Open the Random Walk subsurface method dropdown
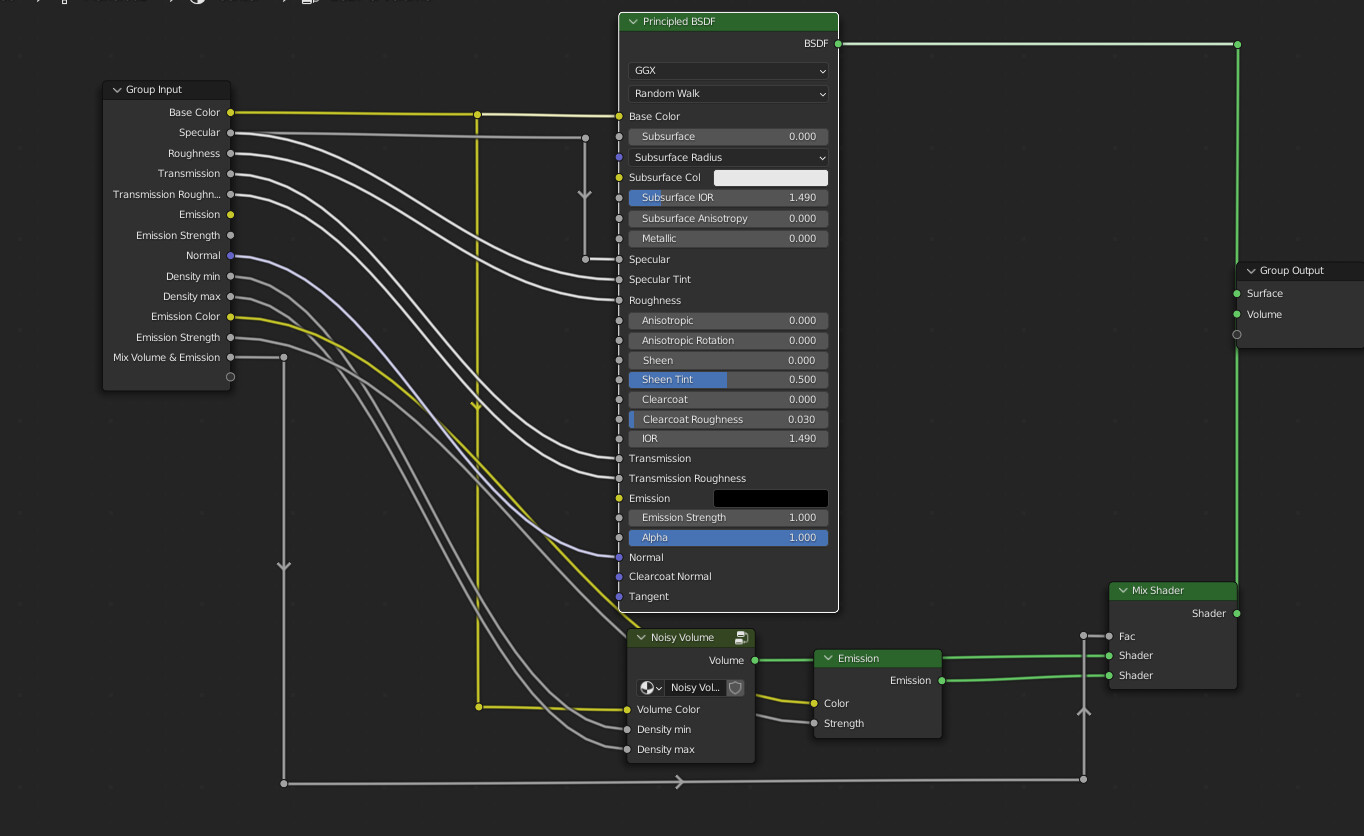 pyautogui.click(x=729, y=94)
